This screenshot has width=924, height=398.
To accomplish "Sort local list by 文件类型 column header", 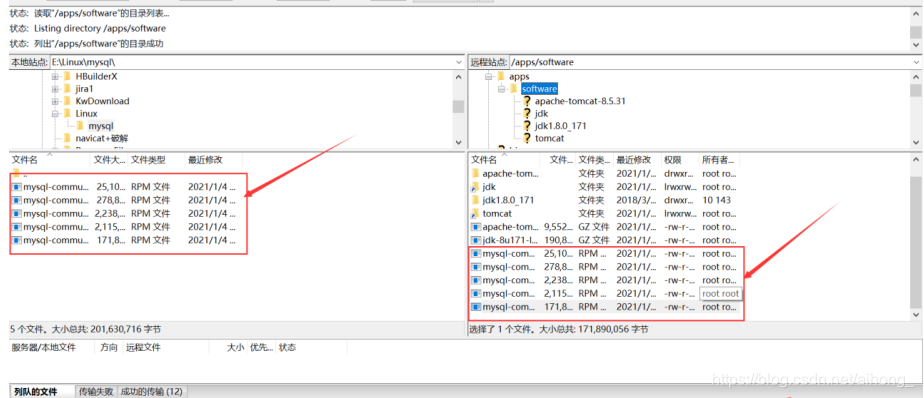I will [x=157, y=159].
